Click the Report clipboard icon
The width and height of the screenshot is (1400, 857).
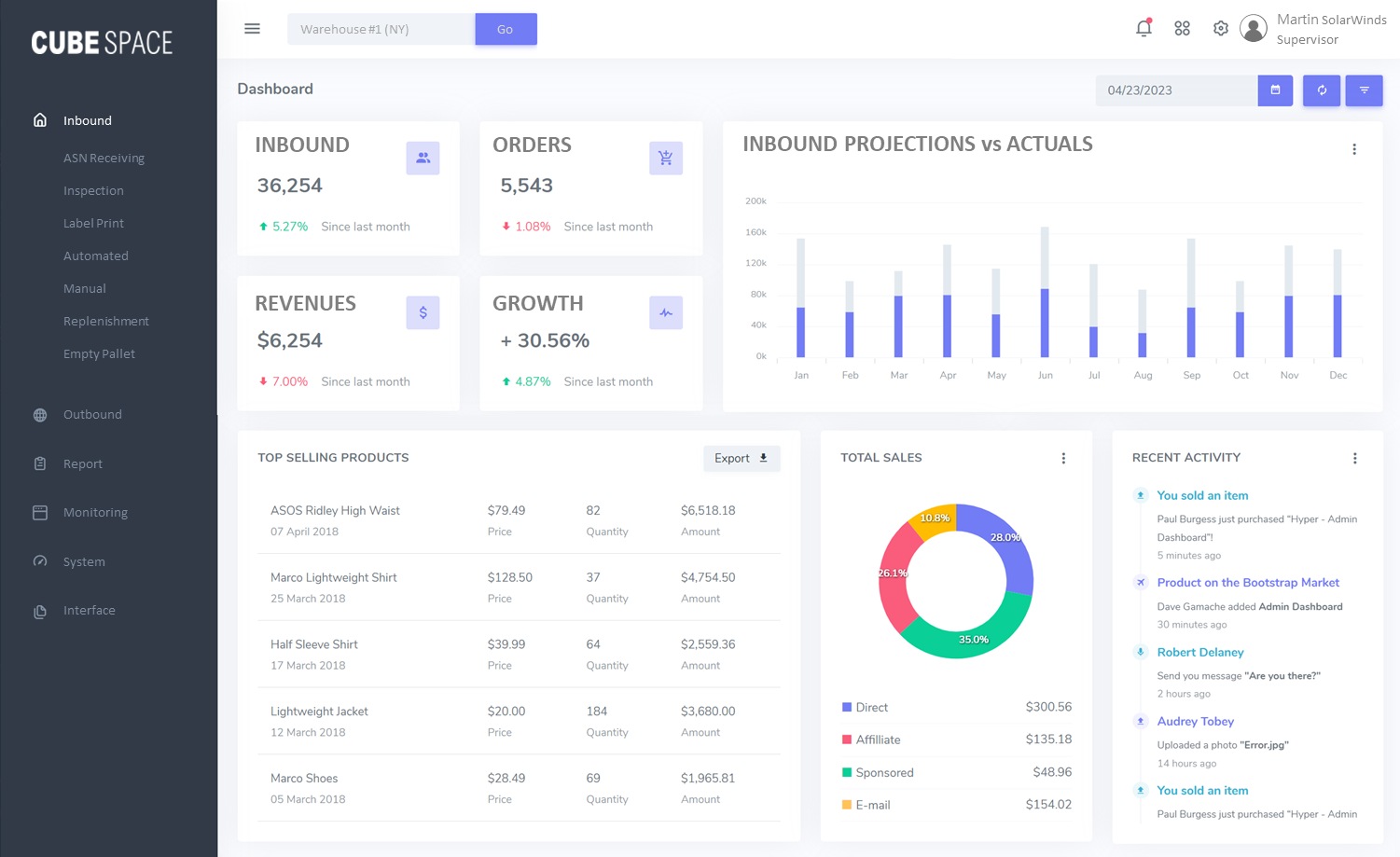pyautogui.click(x=40, y=463)
